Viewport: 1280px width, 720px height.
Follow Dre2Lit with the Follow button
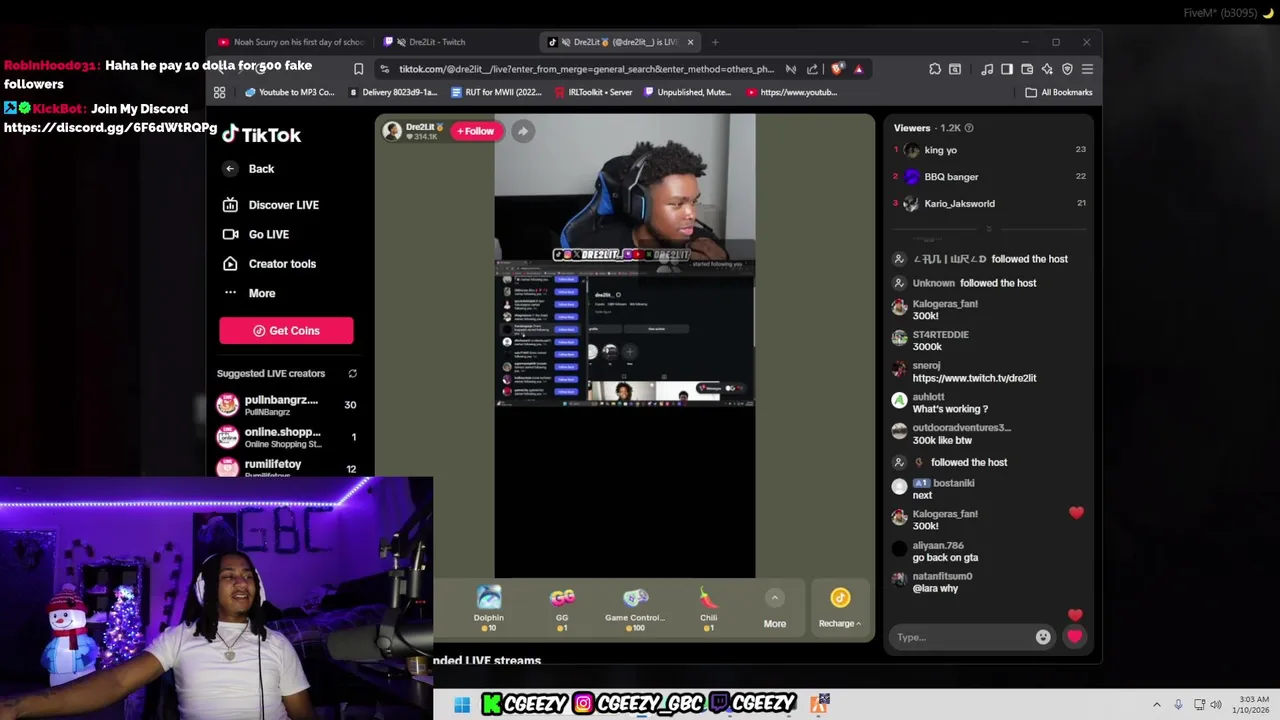(476, 131)
